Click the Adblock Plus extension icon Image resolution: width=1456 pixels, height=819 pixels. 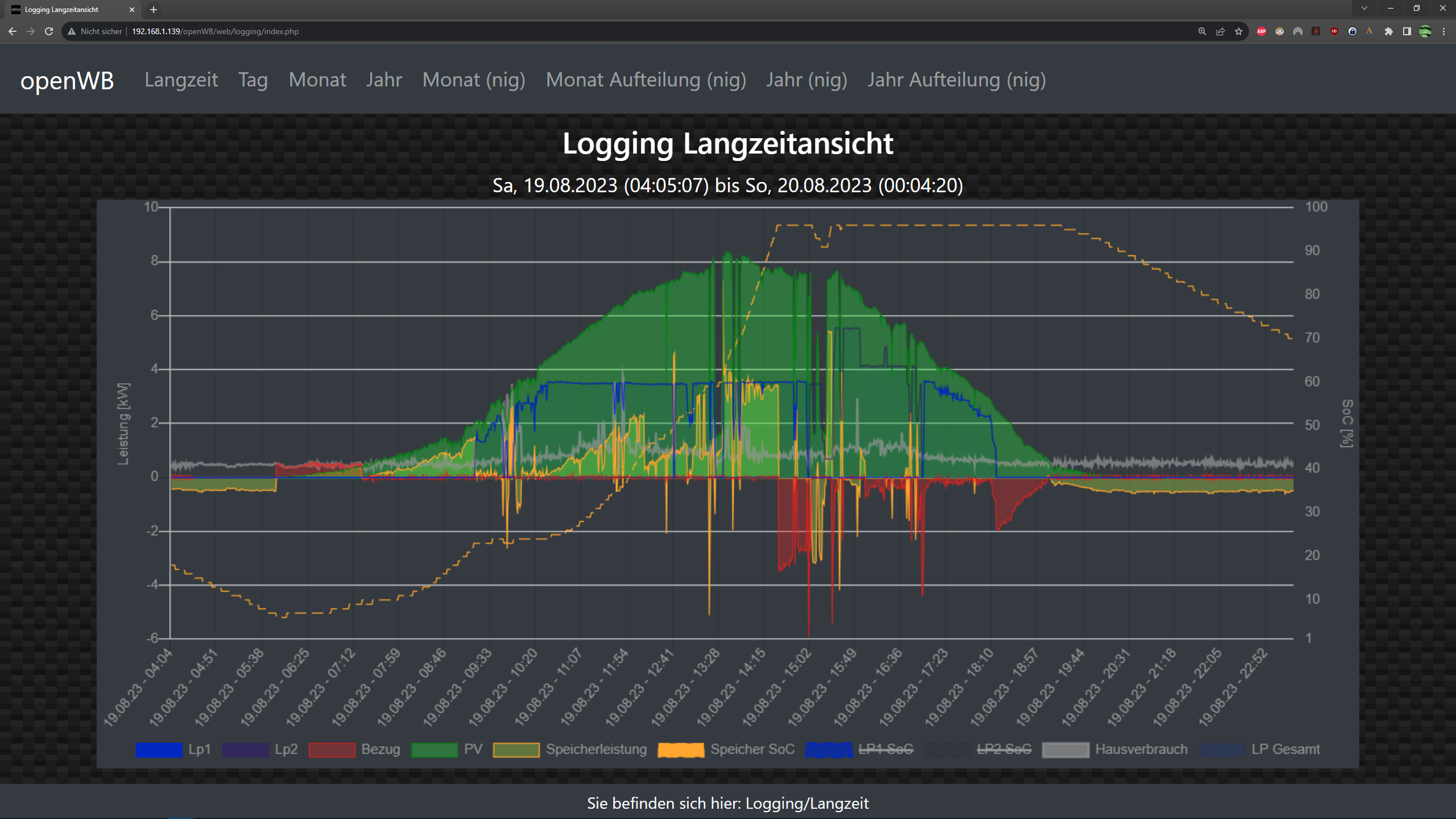[1261, 31]
